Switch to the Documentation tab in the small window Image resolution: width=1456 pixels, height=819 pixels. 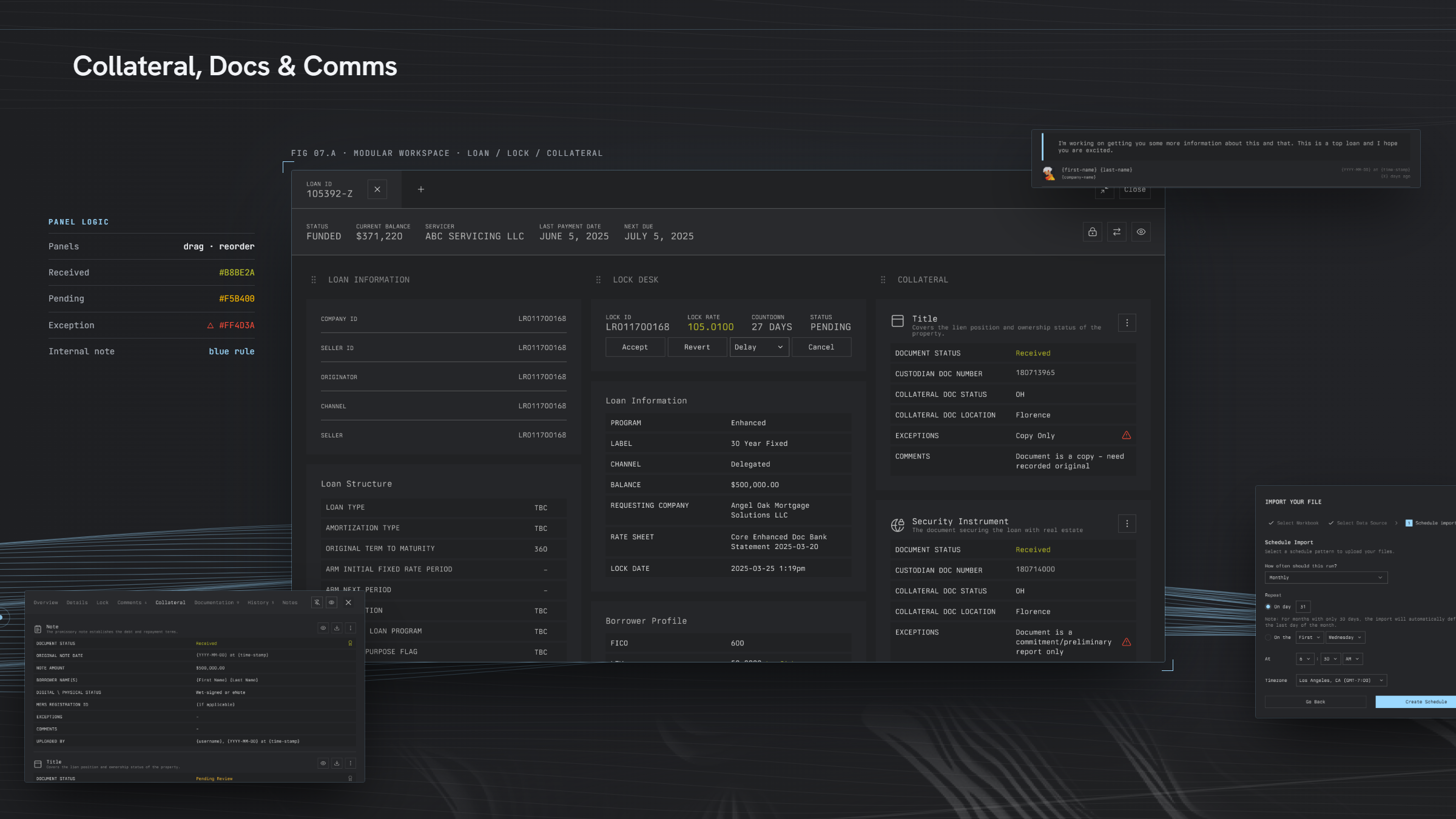216,602
